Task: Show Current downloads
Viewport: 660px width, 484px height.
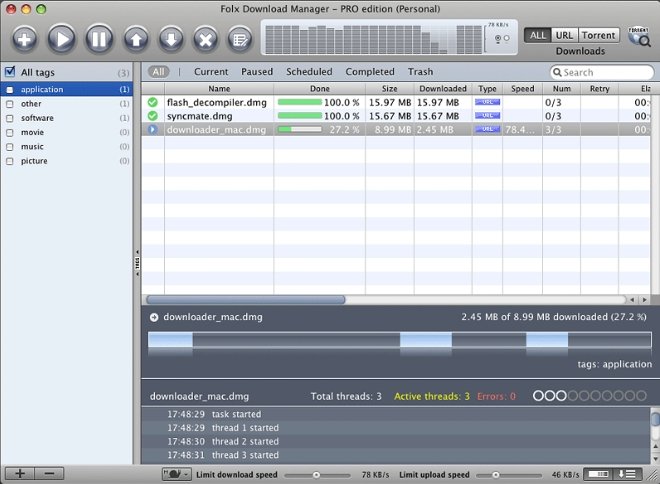Action: 211,72
